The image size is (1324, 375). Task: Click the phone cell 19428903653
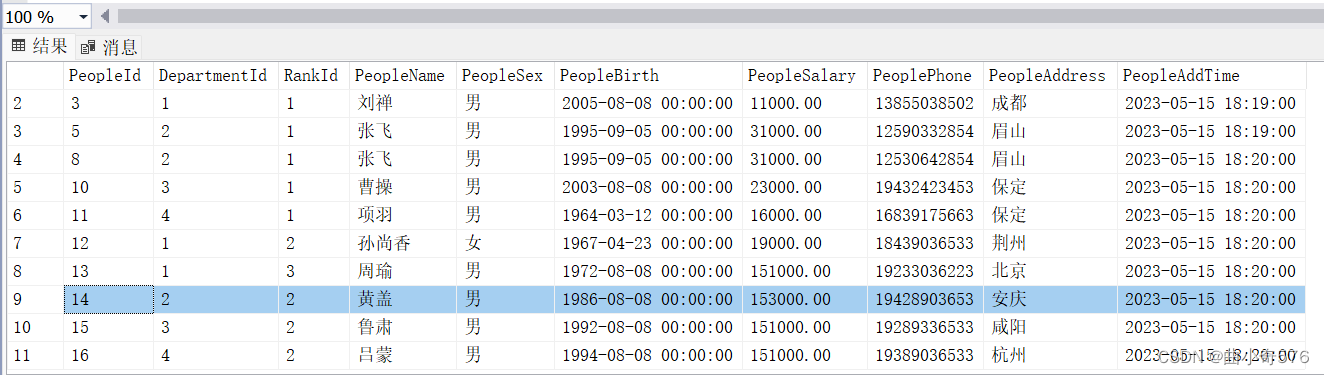tap(926, 299)
